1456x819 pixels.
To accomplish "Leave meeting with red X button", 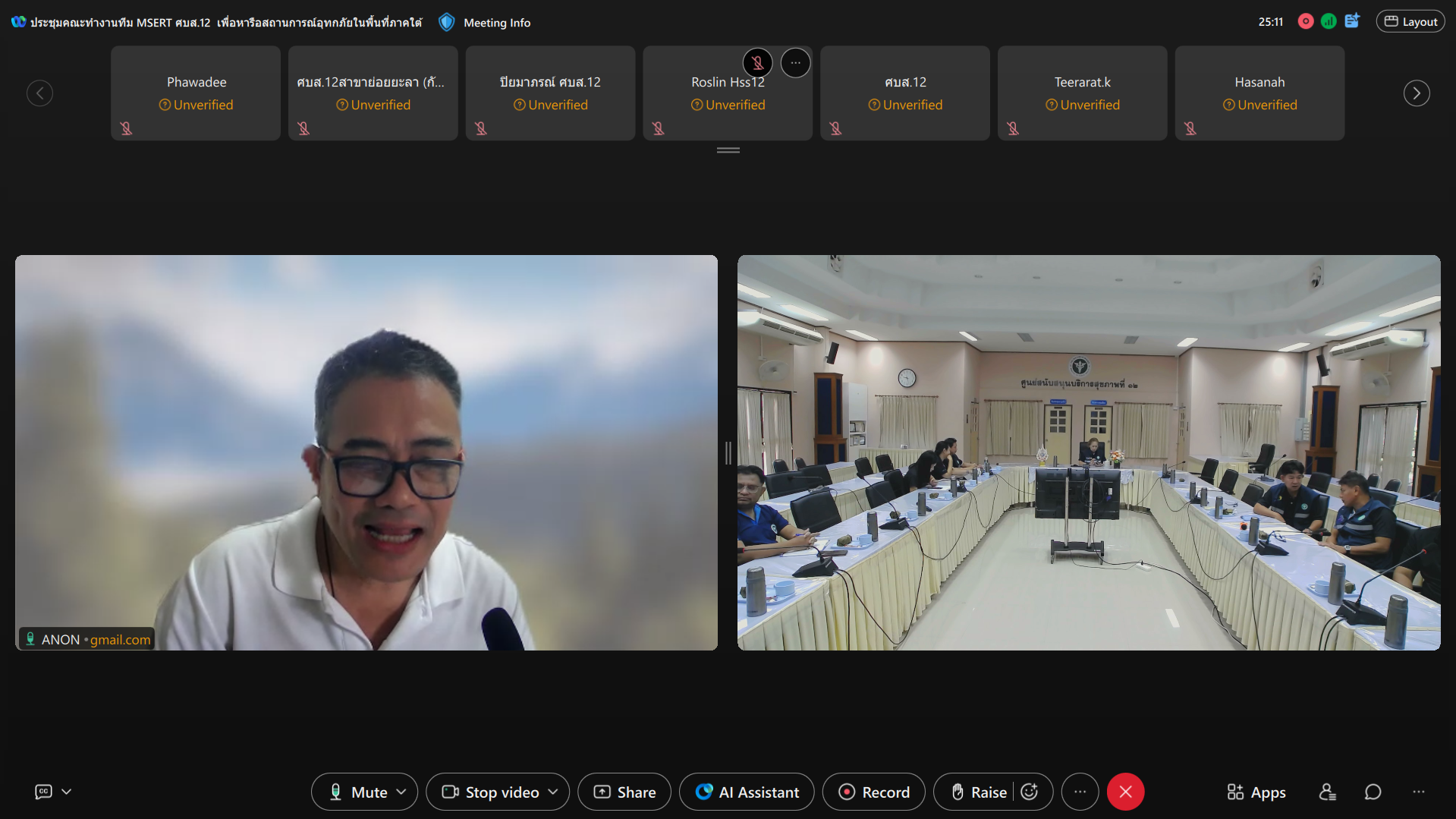I will 1125,792.
